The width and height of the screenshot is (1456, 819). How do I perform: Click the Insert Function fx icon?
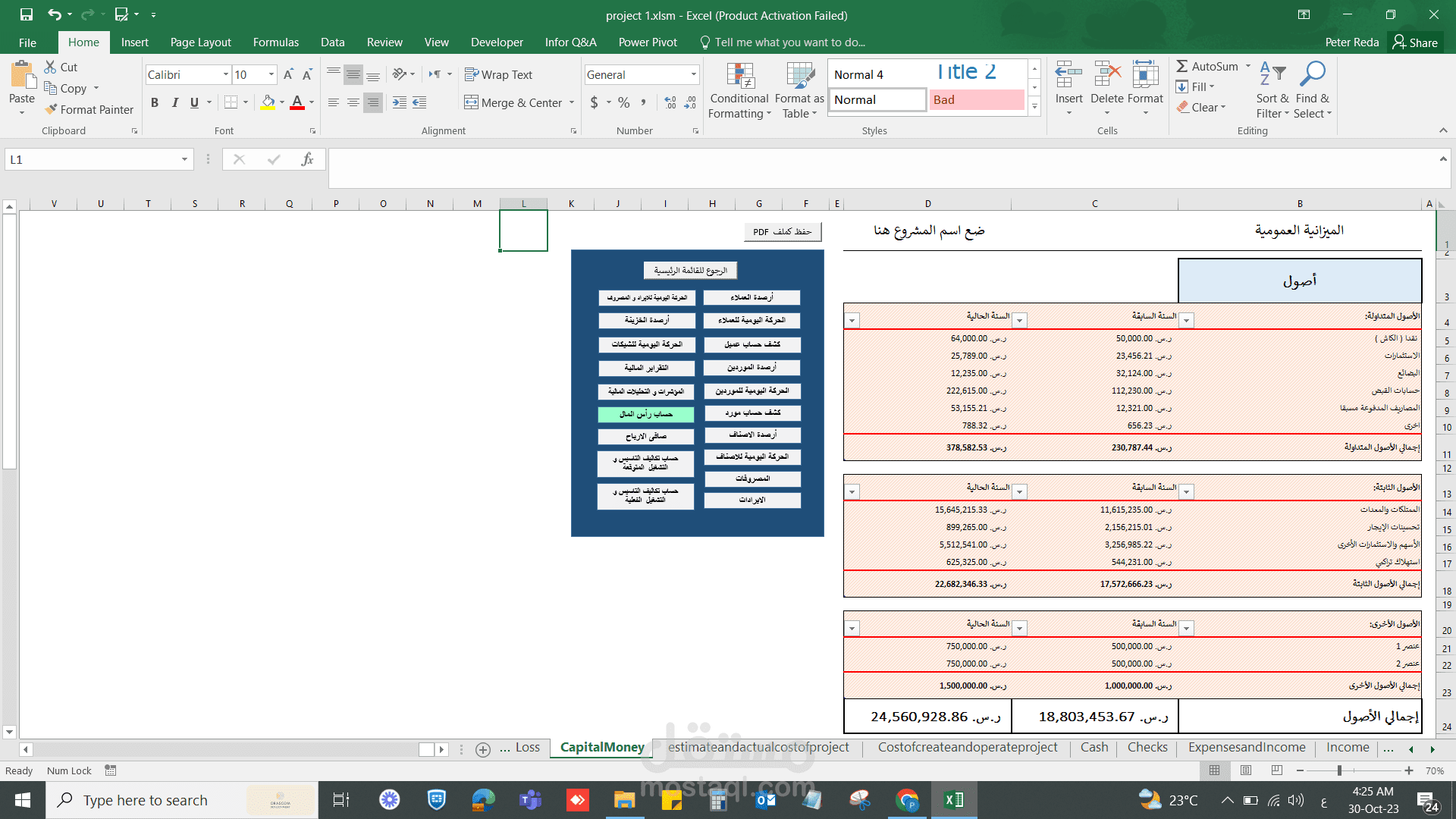[307, 159]
